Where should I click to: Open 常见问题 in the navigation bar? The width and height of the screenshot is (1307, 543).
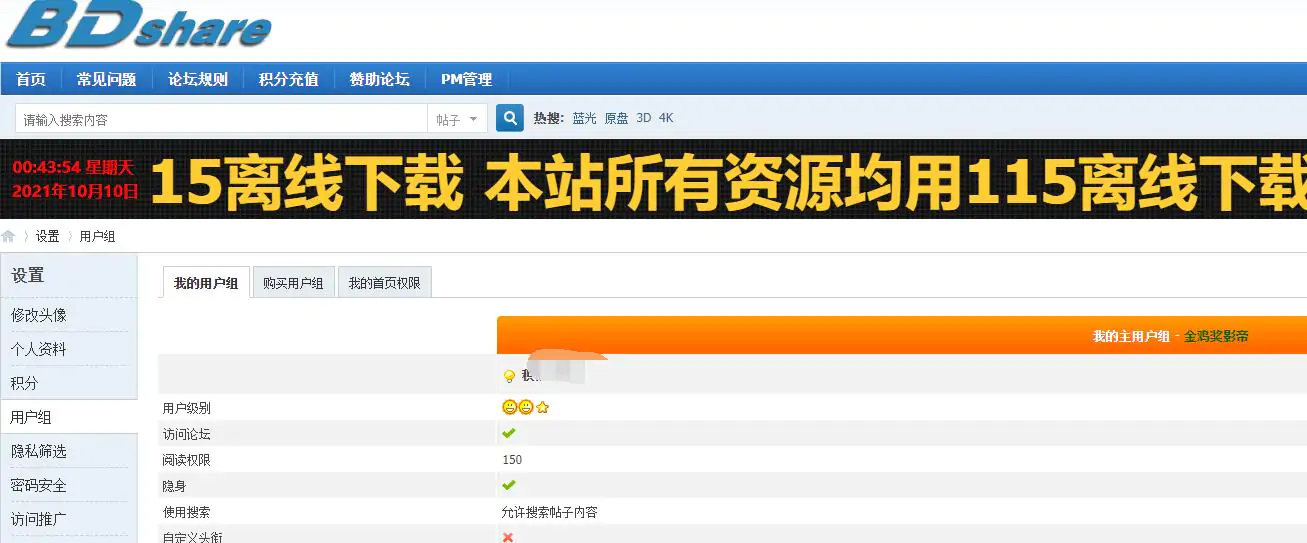coord(107,79)
